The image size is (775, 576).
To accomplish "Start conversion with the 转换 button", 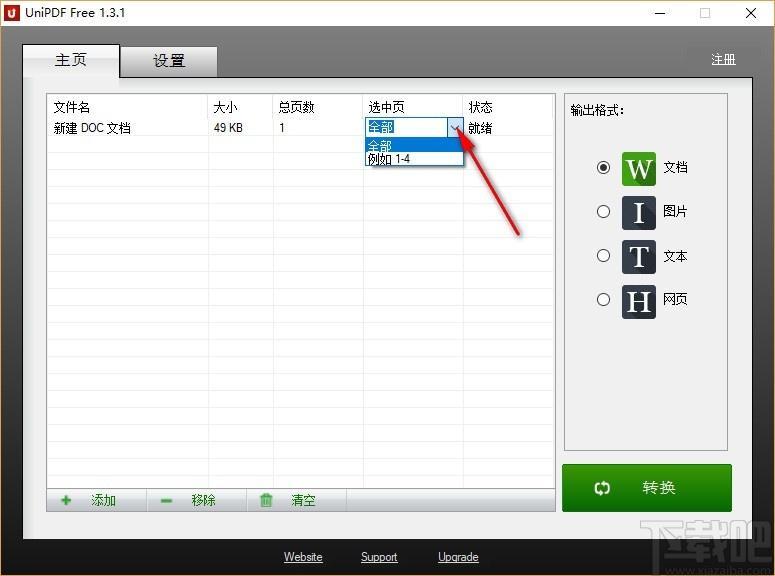I will coord(646,488).
